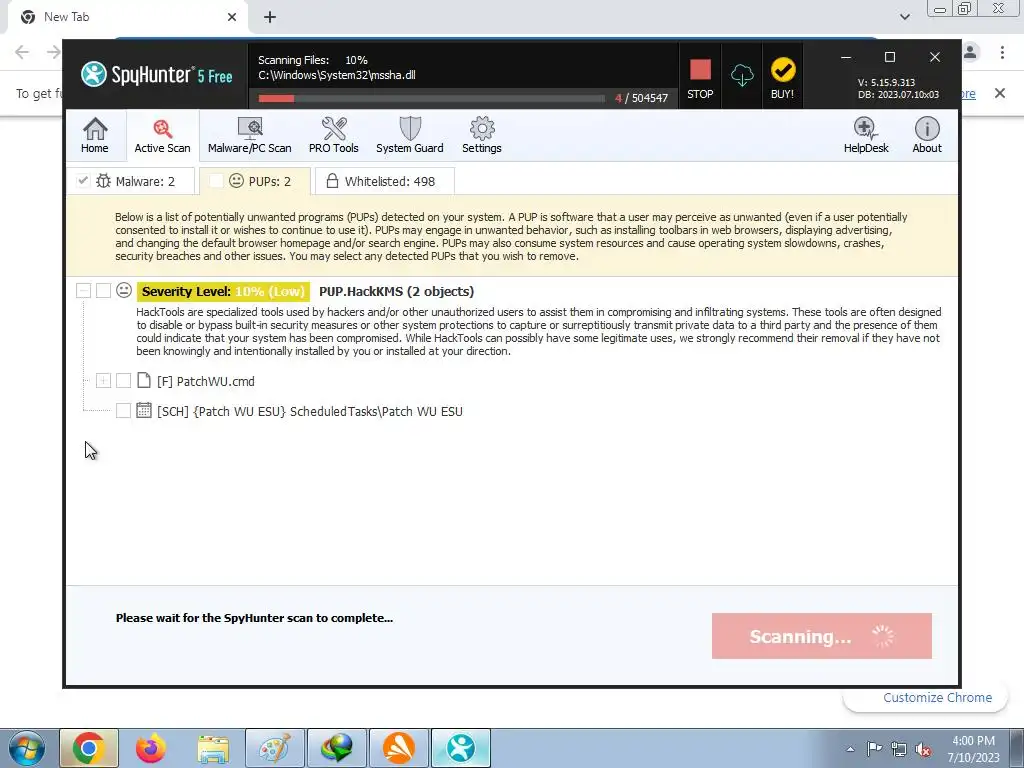
Task: Click the version text V: 5.15.9.313
Action: tap(886, 82)
